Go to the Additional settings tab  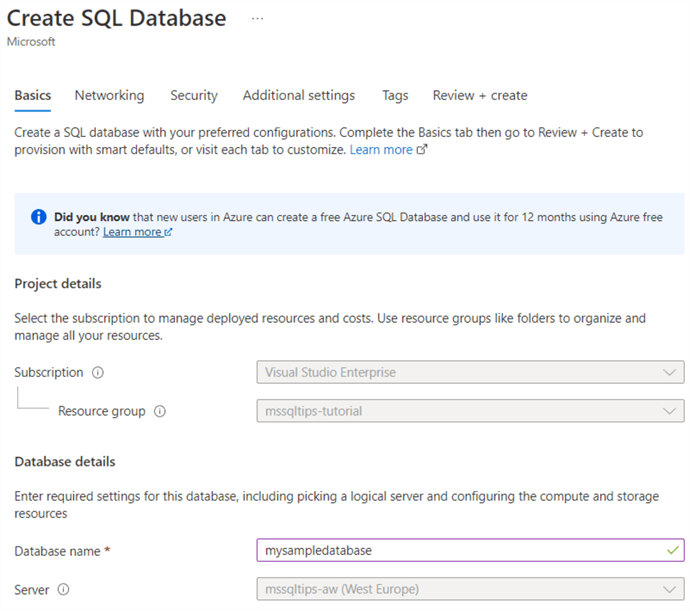point(298,96)
